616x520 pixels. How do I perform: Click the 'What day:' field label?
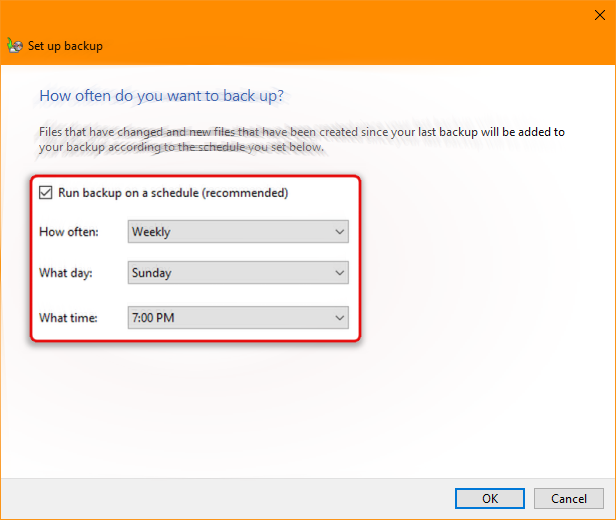click(x=66, y=272)
